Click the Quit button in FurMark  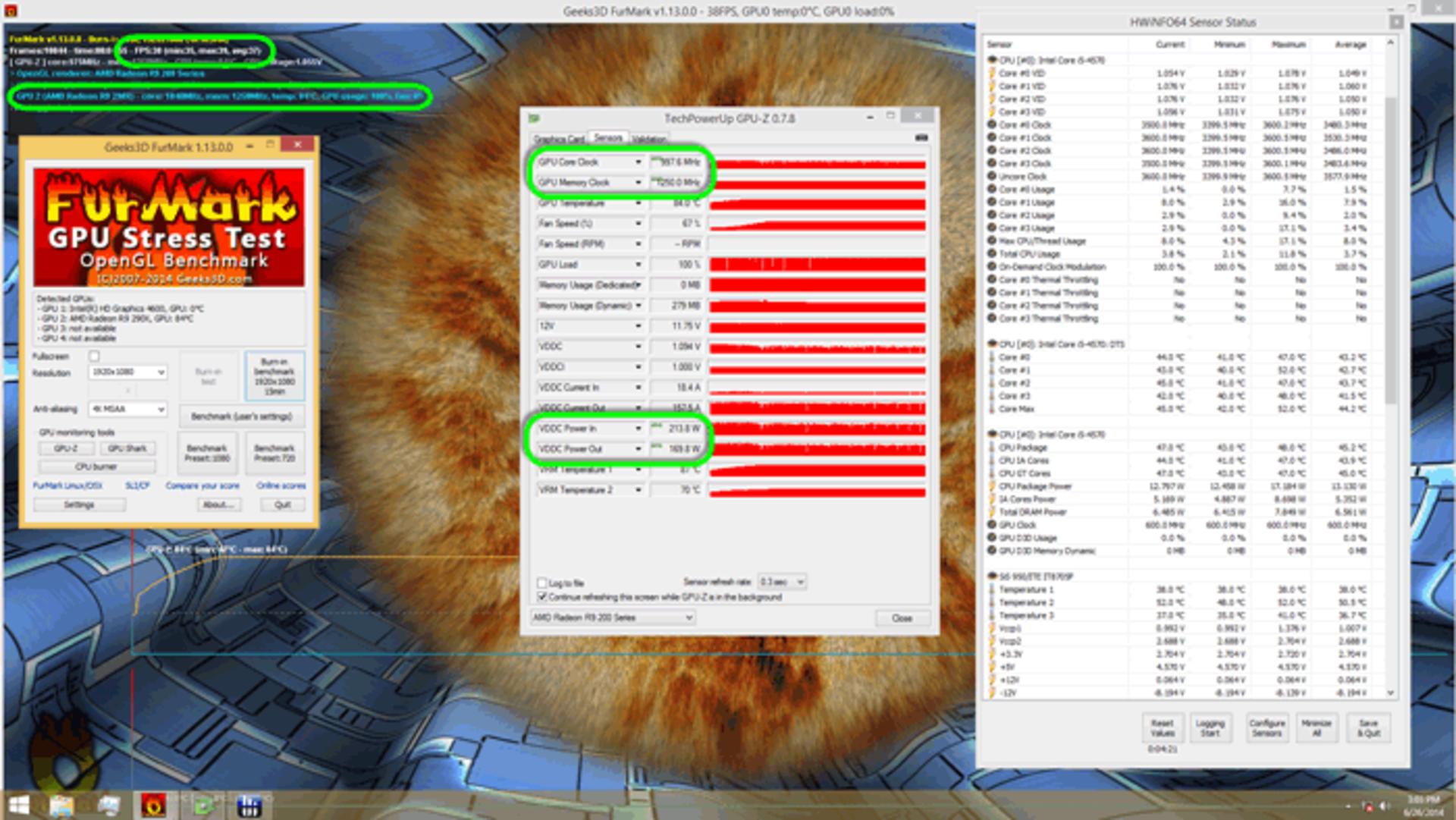[283, 504]
